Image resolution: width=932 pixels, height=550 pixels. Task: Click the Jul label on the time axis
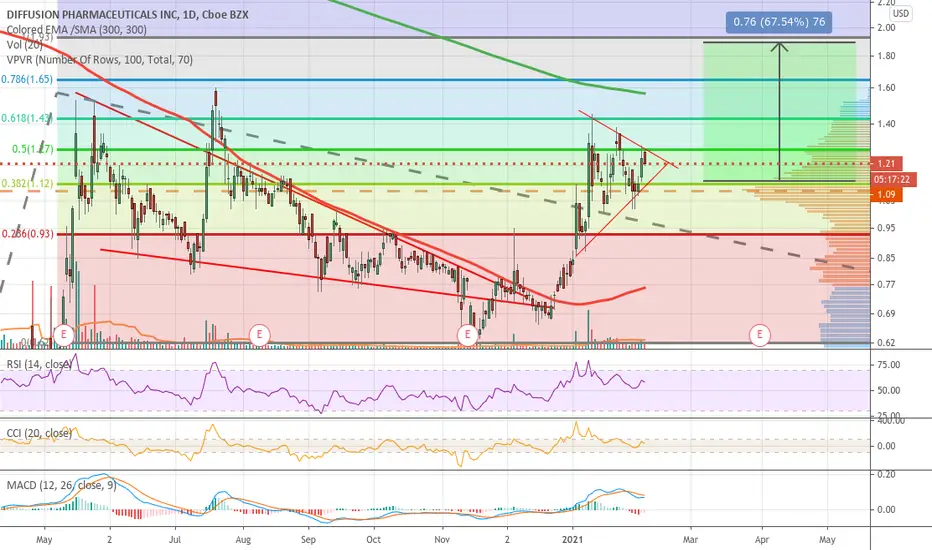pyautogui.click(x=175, y=540)
